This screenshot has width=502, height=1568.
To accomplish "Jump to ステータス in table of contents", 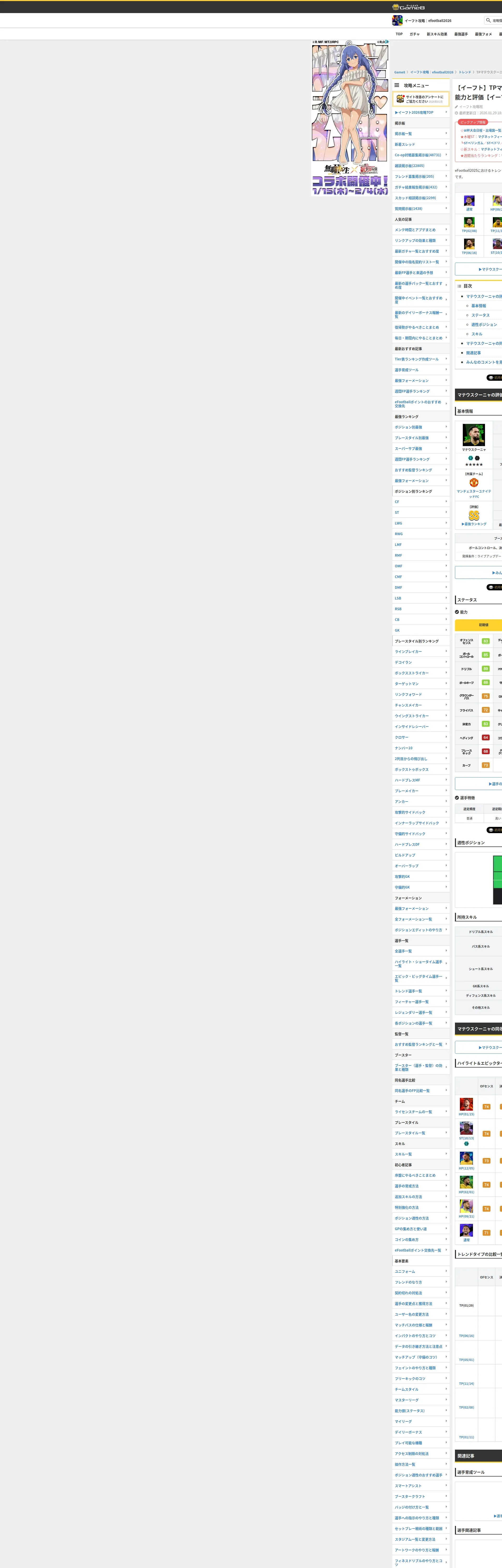I will click(x=480, y=315).
